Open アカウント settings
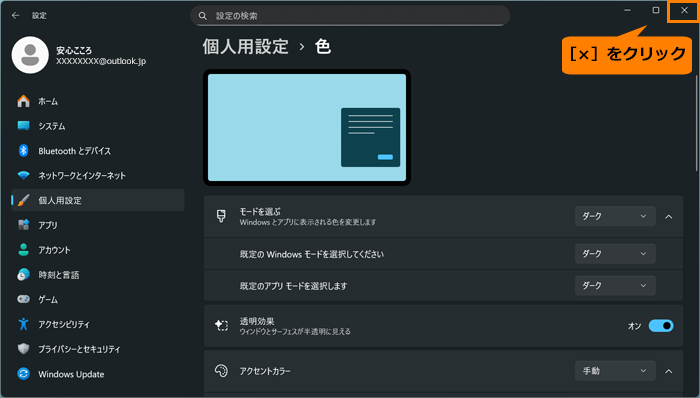This screenshot has width=700, height=398. click(x=98, y=250)
